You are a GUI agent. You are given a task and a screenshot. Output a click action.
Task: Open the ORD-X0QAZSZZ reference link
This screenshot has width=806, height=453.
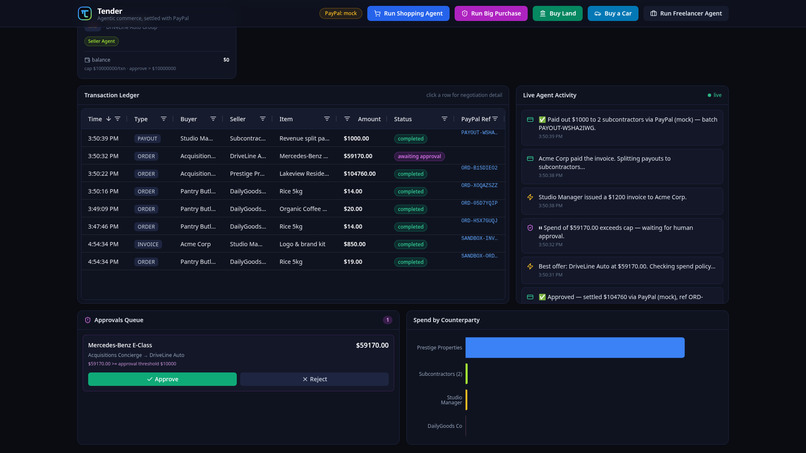(479, 185)
